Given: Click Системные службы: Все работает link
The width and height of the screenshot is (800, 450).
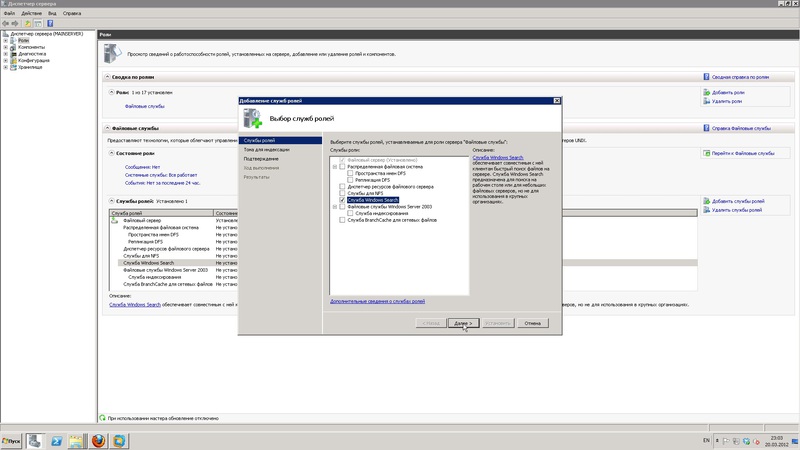Looking at the screenshot, I should tap(161, 174).
